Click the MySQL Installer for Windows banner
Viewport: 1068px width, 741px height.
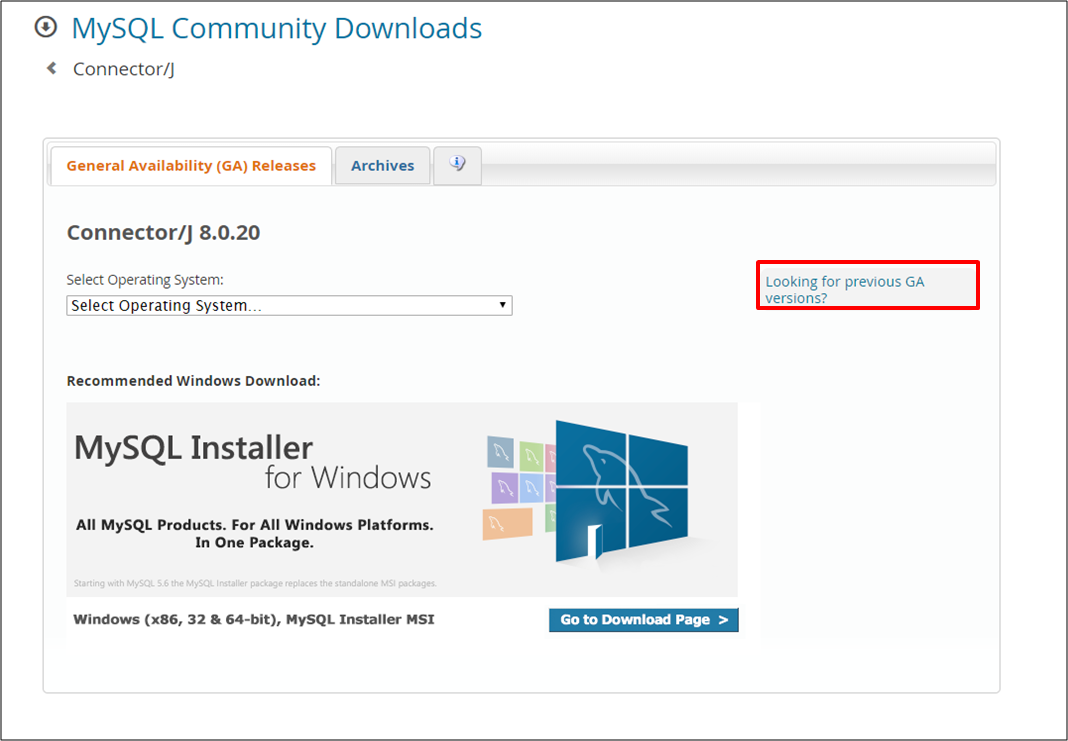[x=402, y=499]
